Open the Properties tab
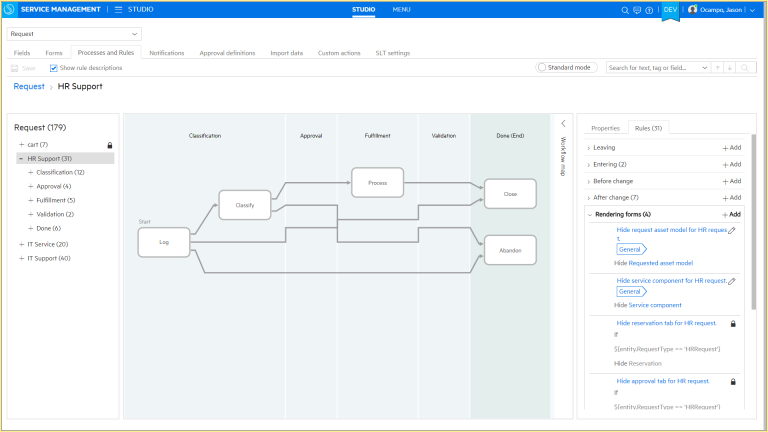768x432 pixels. click(605, 128)
